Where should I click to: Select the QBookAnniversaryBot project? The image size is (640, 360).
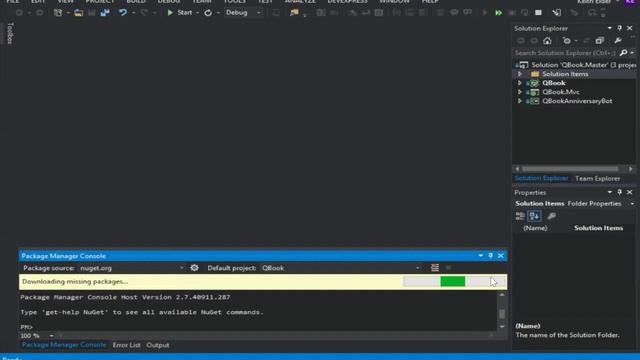click(x=577, y=101)
